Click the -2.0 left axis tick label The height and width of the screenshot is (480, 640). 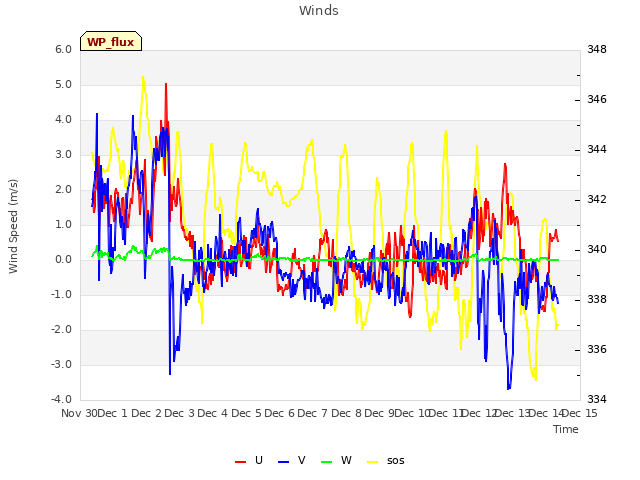point(61,329)
